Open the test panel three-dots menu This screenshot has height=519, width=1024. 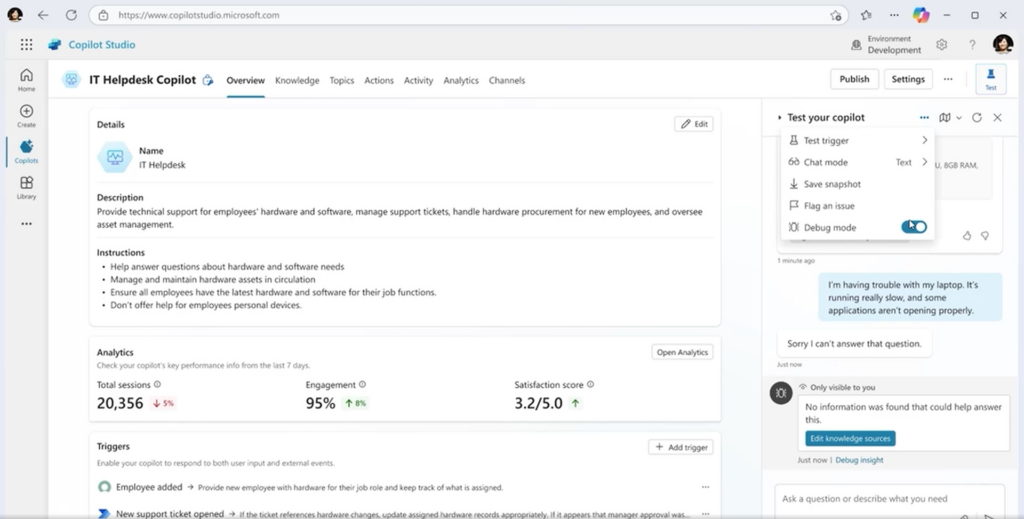[924, 118]
